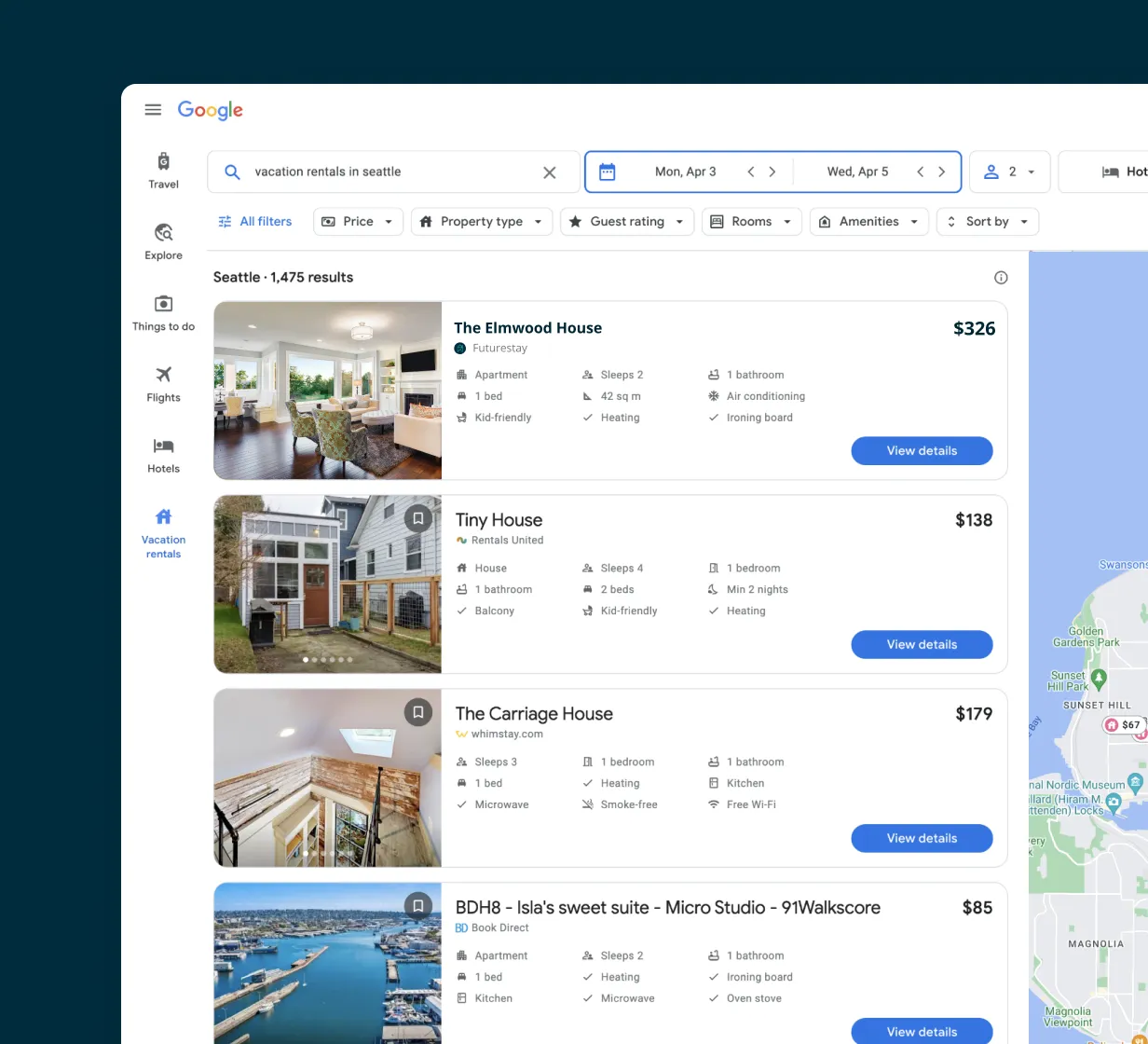Open The Elmwood House photo

coord(328,391)
